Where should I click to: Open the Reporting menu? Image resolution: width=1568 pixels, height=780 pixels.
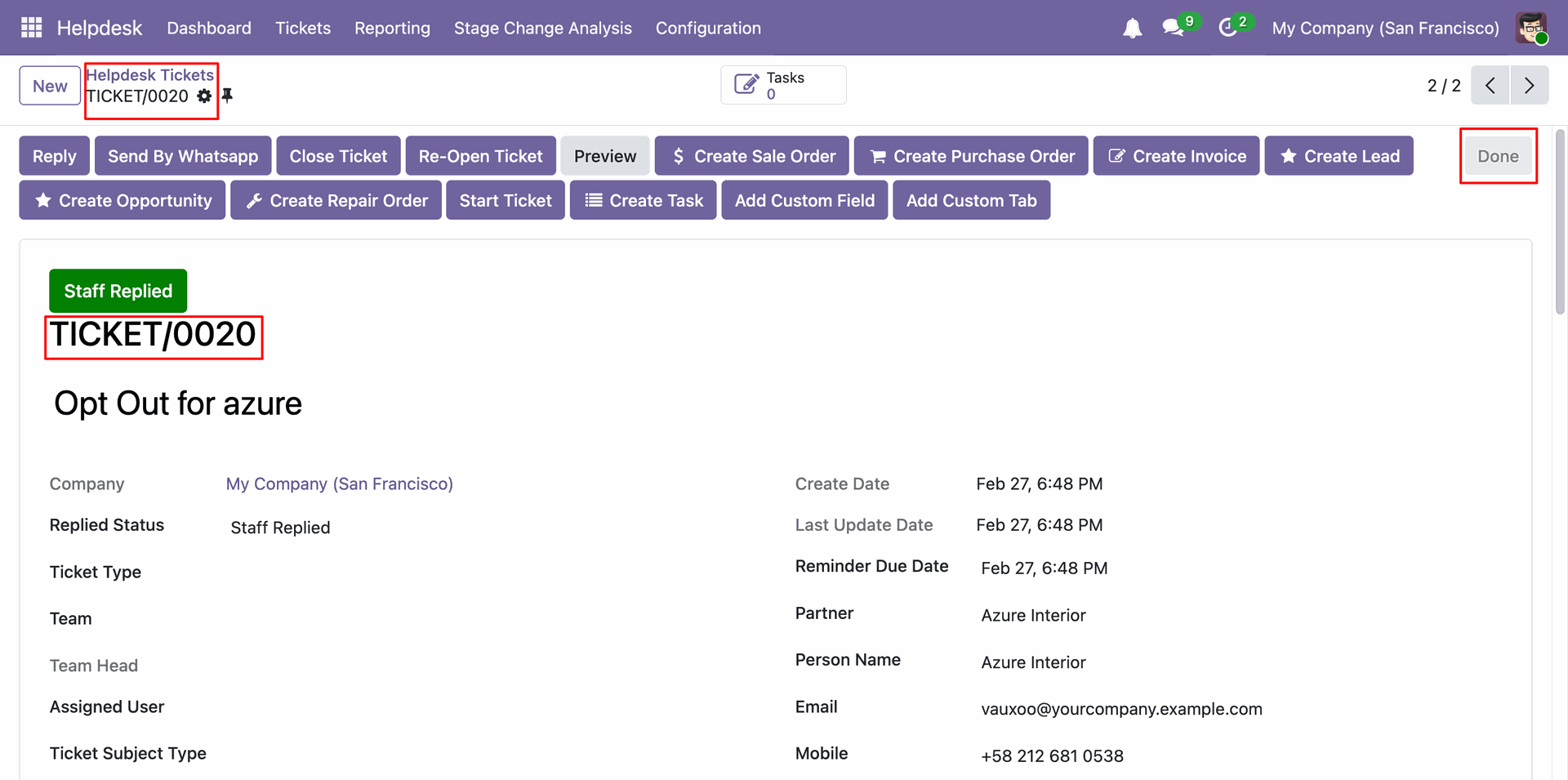point(392,28)
